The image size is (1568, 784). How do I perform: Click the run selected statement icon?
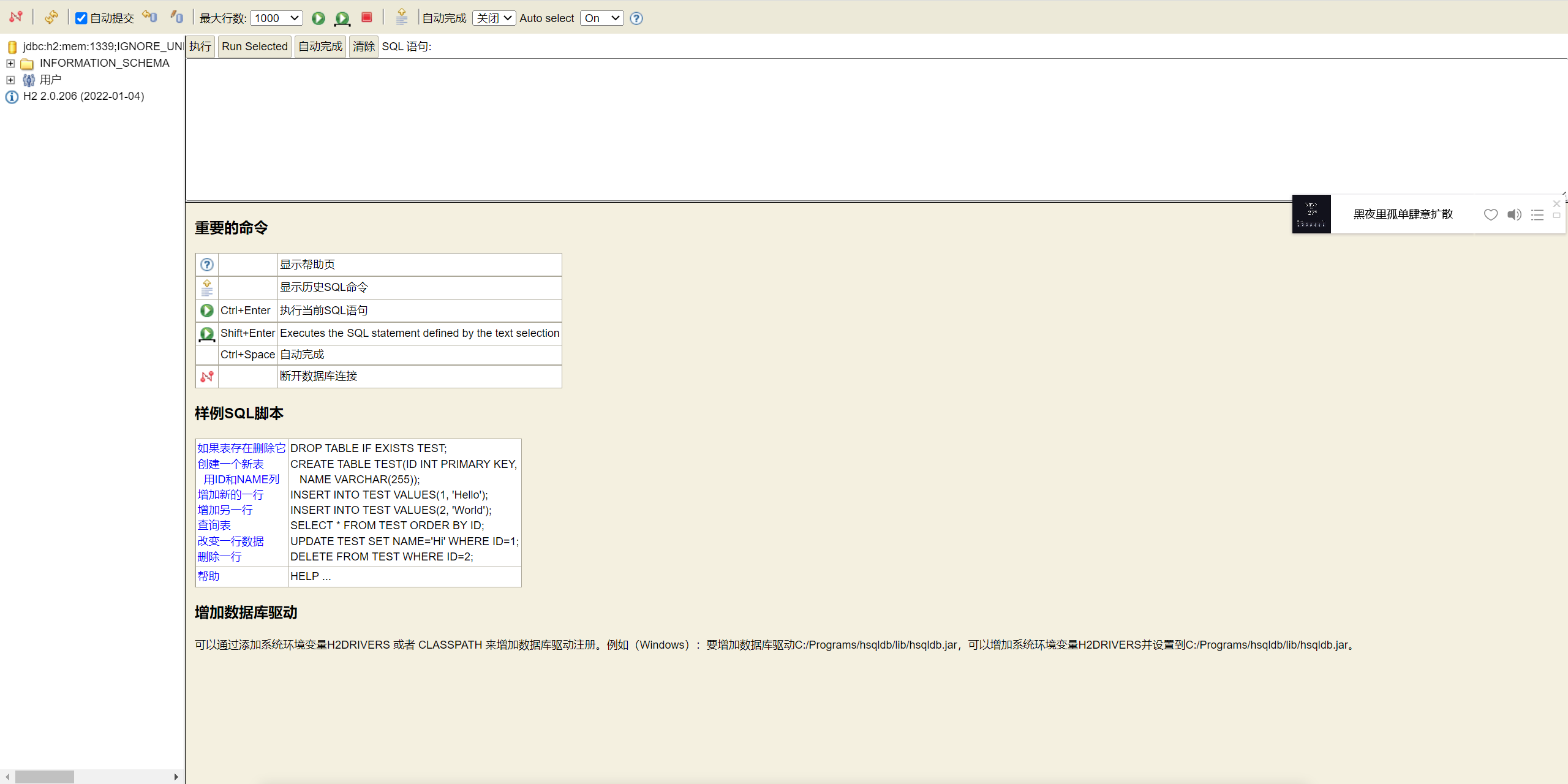(342, 18)
